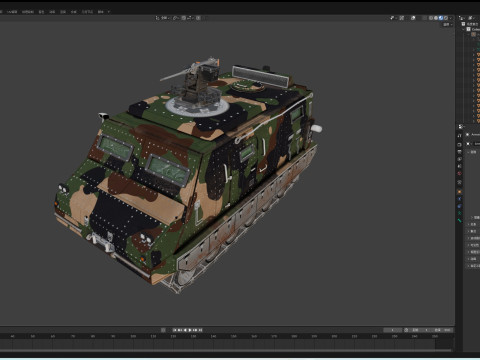Add a new workspace tab

point(109,12)
